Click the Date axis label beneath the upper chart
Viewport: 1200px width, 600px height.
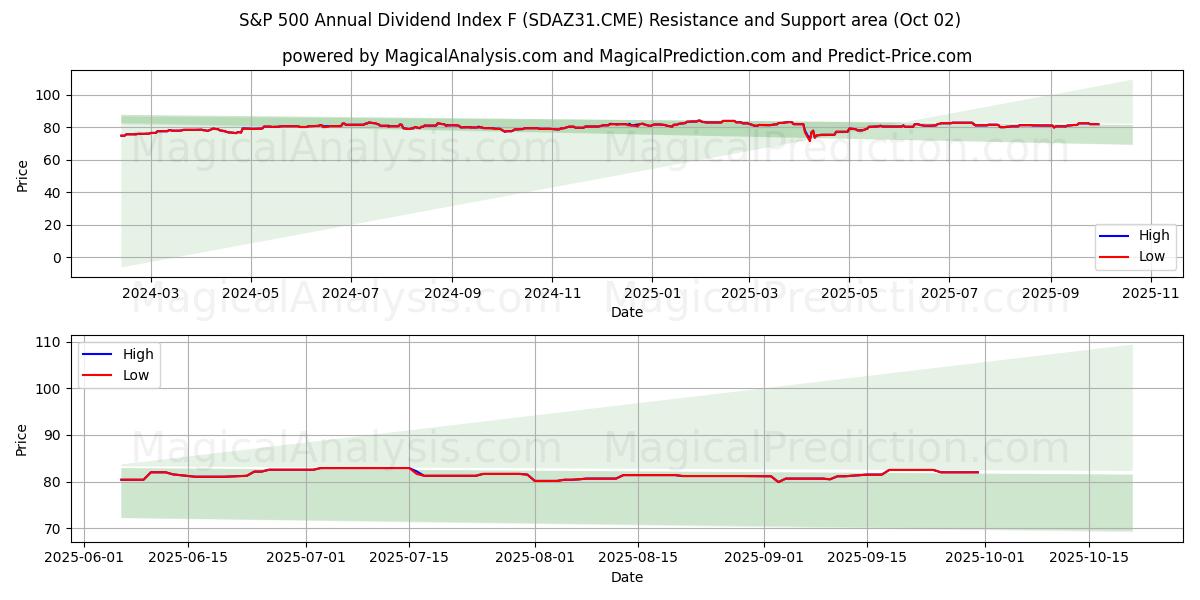(x=626, y=312)
